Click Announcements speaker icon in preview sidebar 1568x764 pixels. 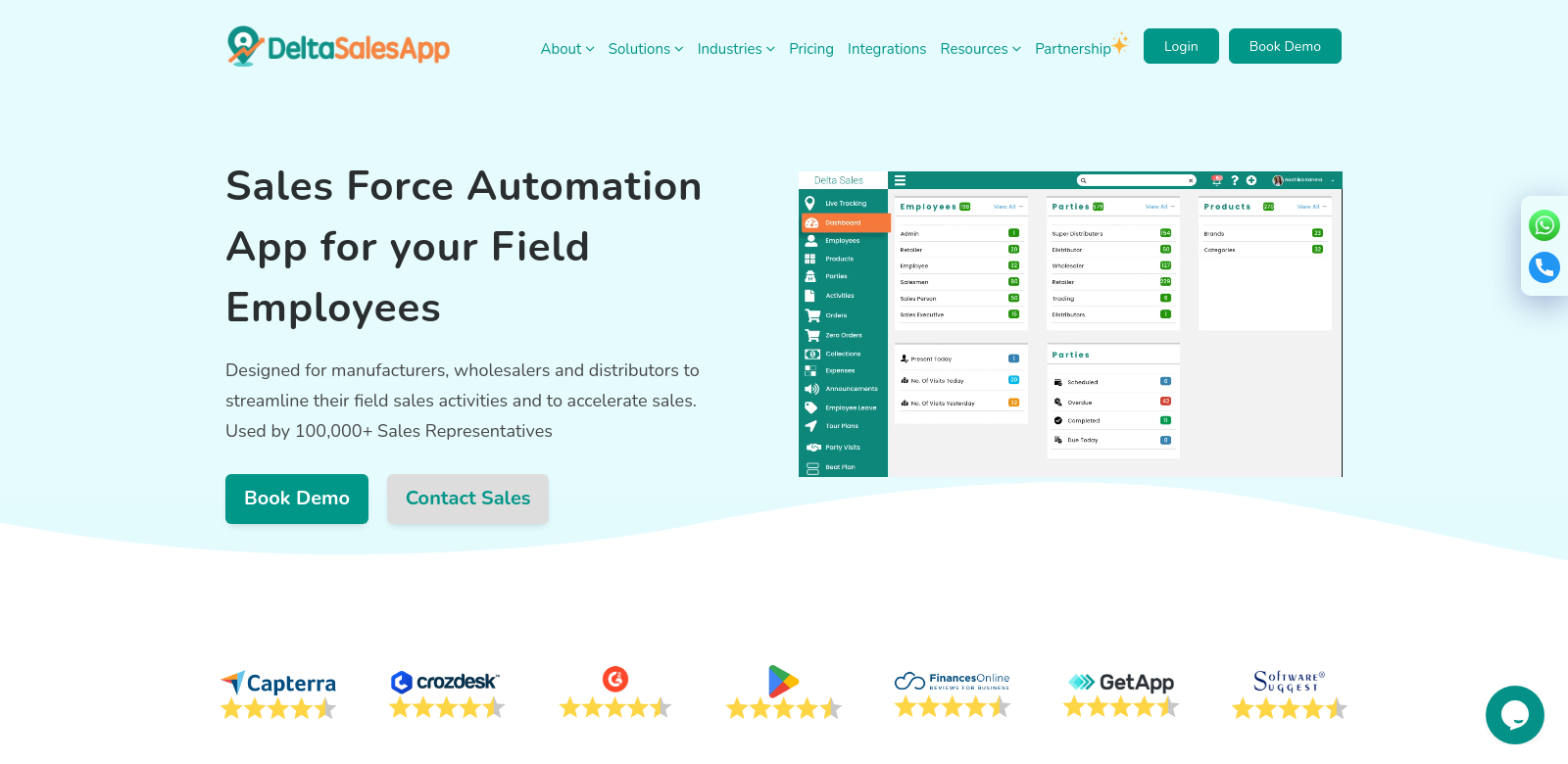(811, 389)
